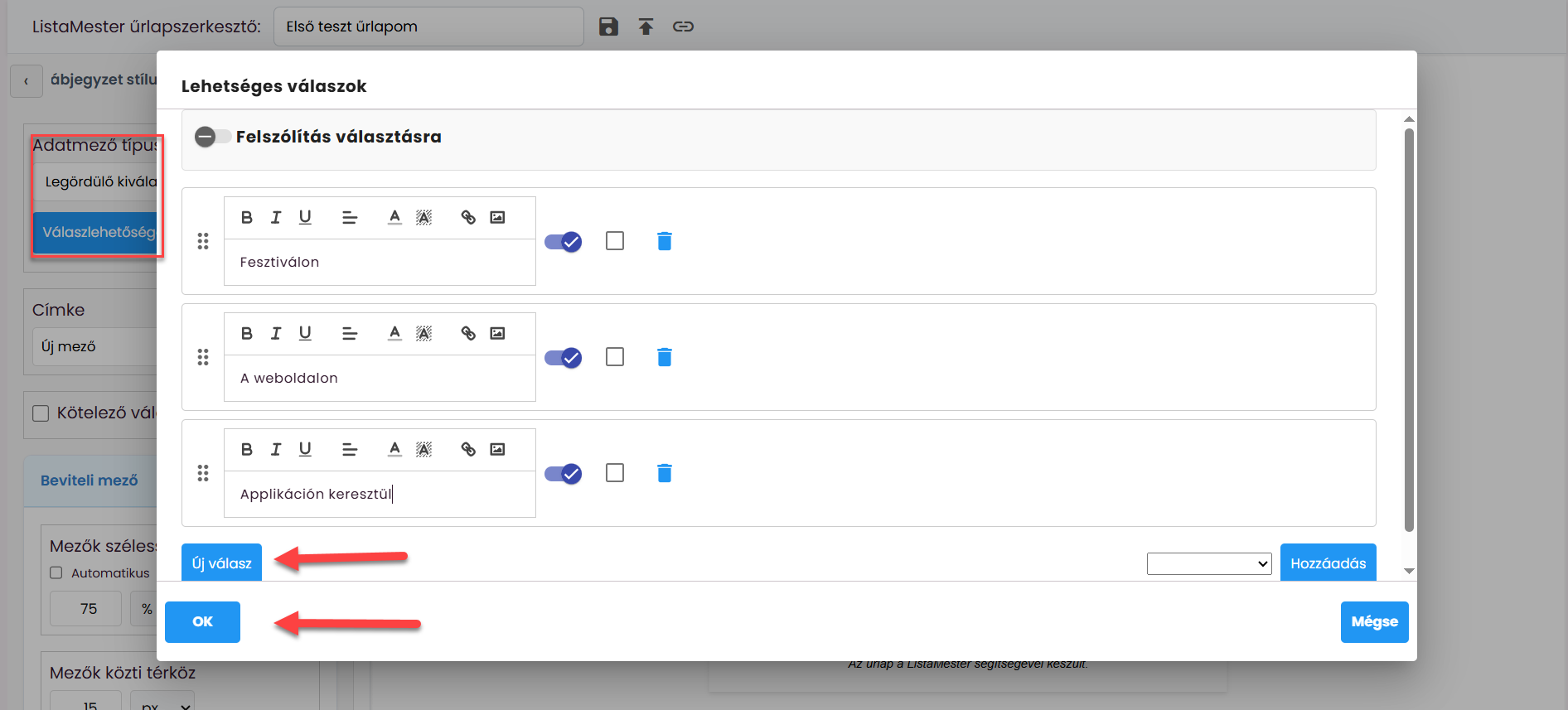
Task: Click Válaszlehetőség button in sidebar
Action: (x=96, y=233)
